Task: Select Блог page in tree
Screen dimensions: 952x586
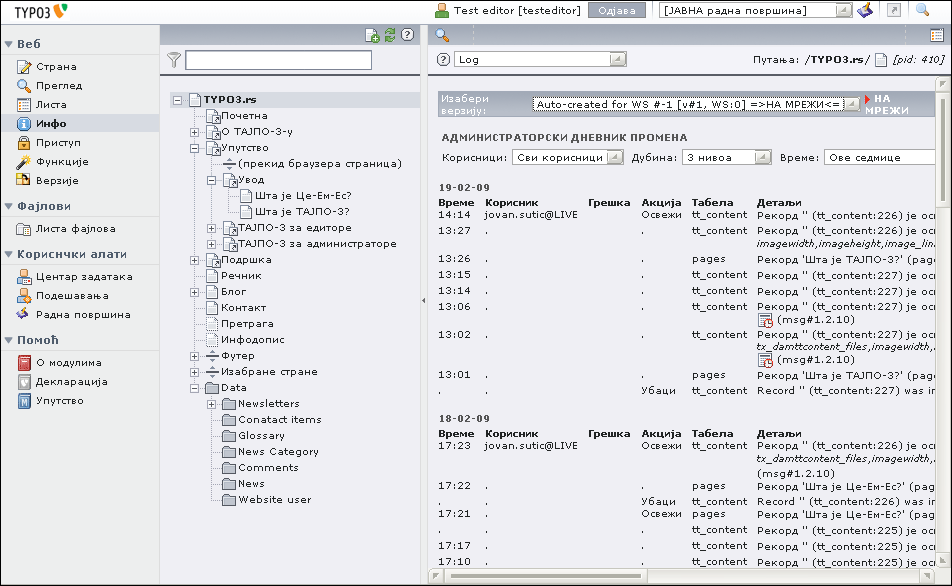Action: pyautogui.click(x=233, y=292)
